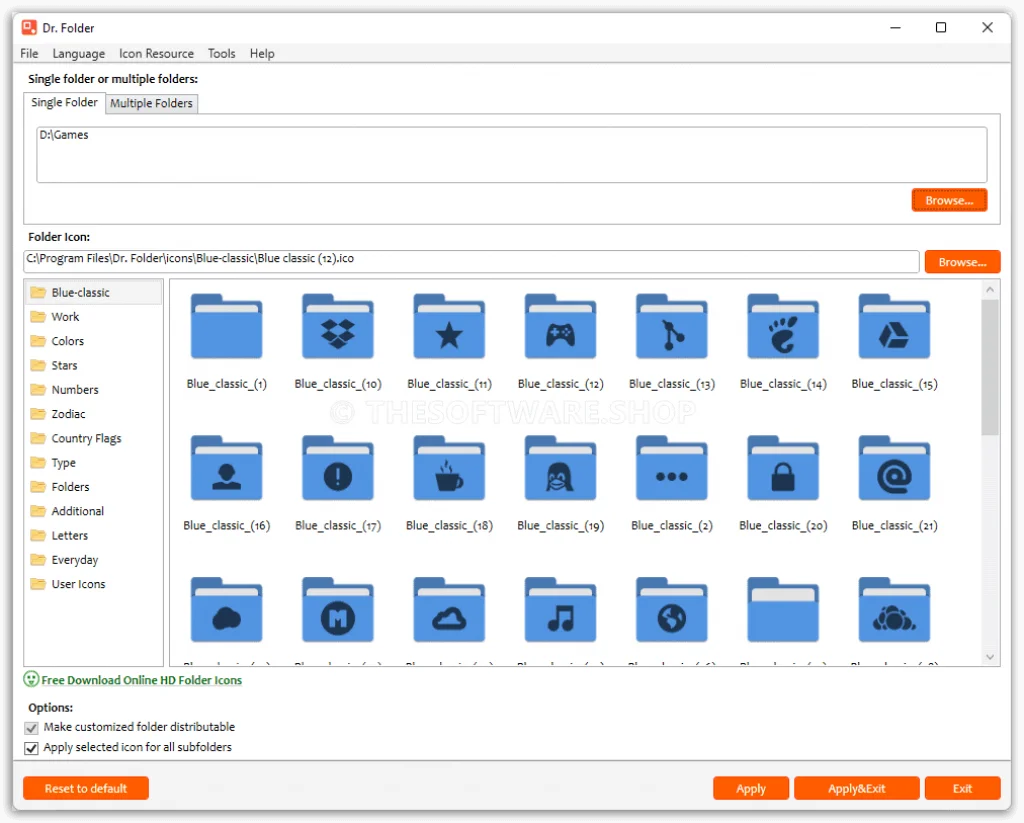
Task: Switch to the Single Folder tab
Action: pos(65,103)
